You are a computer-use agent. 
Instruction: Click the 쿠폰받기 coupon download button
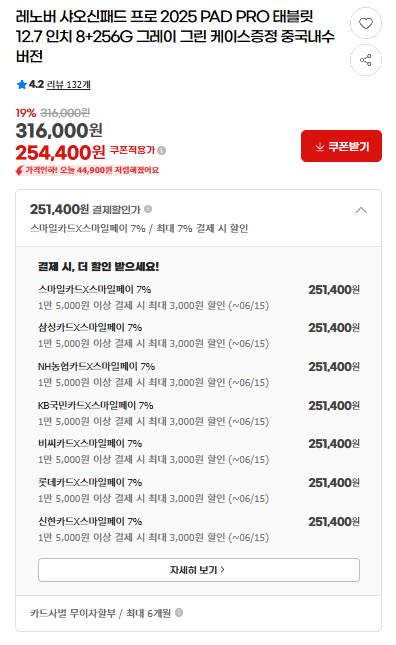tap(341, 146)
